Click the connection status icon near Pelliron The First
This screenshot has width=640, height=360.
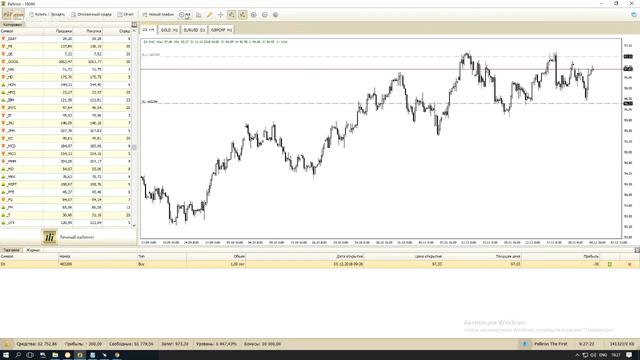pos(524,344)
